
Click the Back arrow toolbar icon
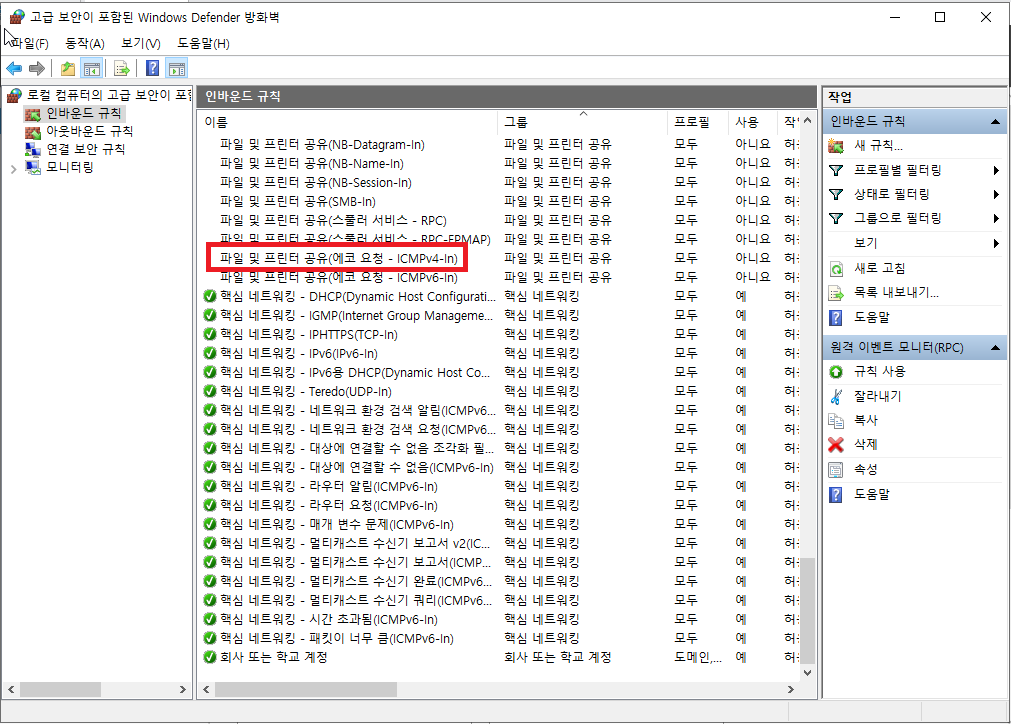click(x=14, y=68)
